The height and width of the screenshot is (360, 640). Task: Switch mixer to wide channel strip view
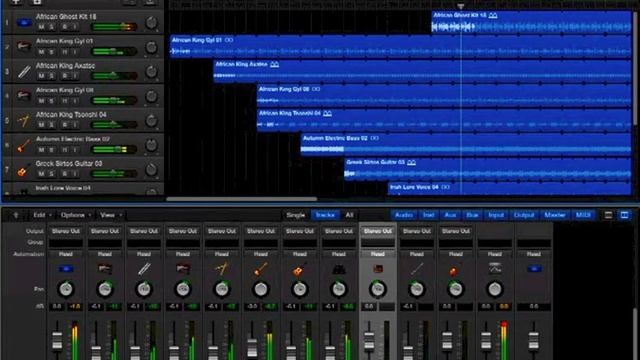click(624, 215)
